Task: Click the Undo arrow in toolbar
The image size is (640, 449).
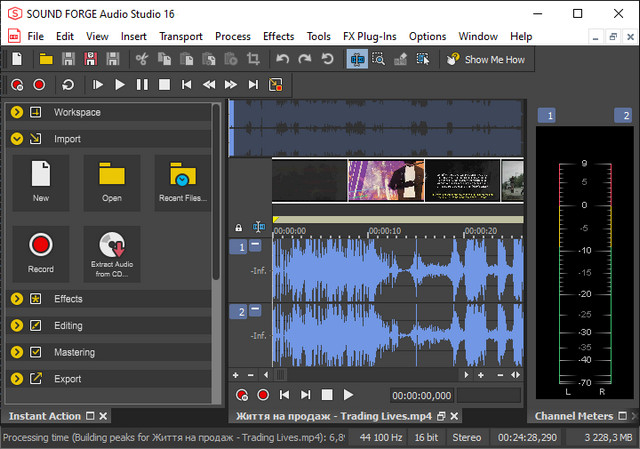Action: (283, 60)
